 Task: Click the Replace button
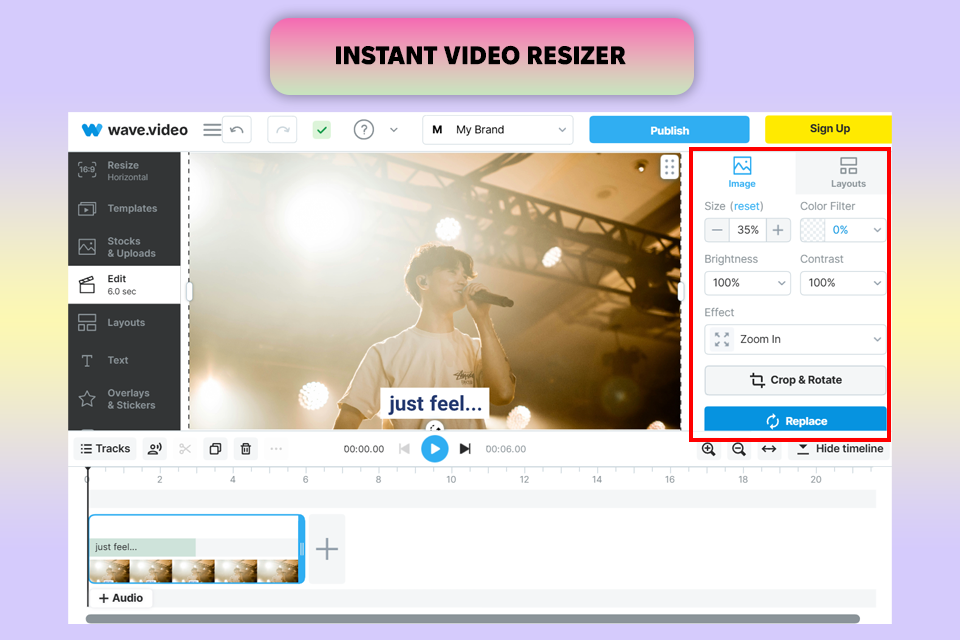(x=795, y=420)
